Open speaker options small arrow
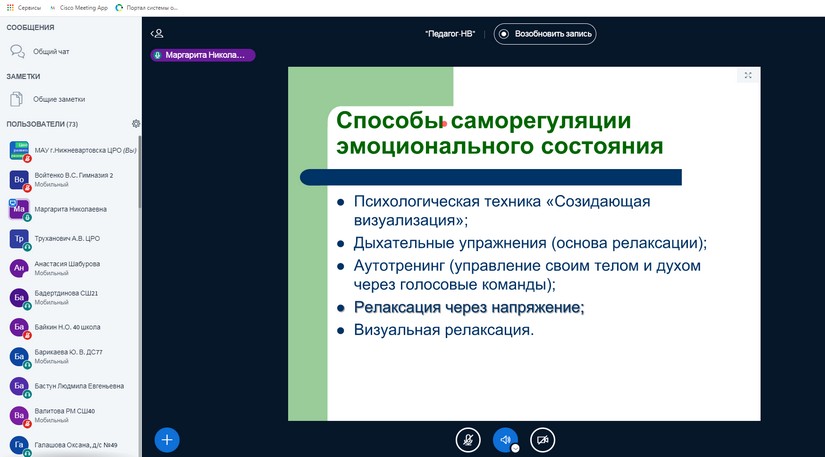The height and width of the screenshot is (457, 825). (x=515, y=448)
